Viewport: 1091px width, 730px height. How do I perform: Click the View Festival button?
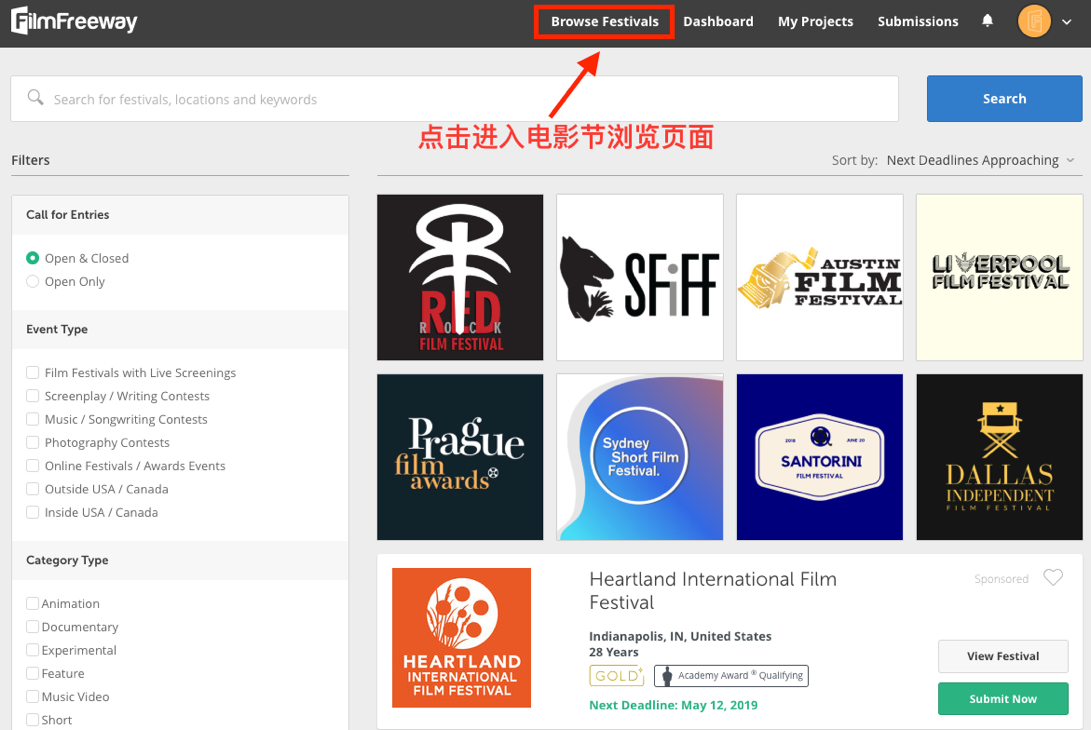pyautogui.click(x=1003, y=656)
